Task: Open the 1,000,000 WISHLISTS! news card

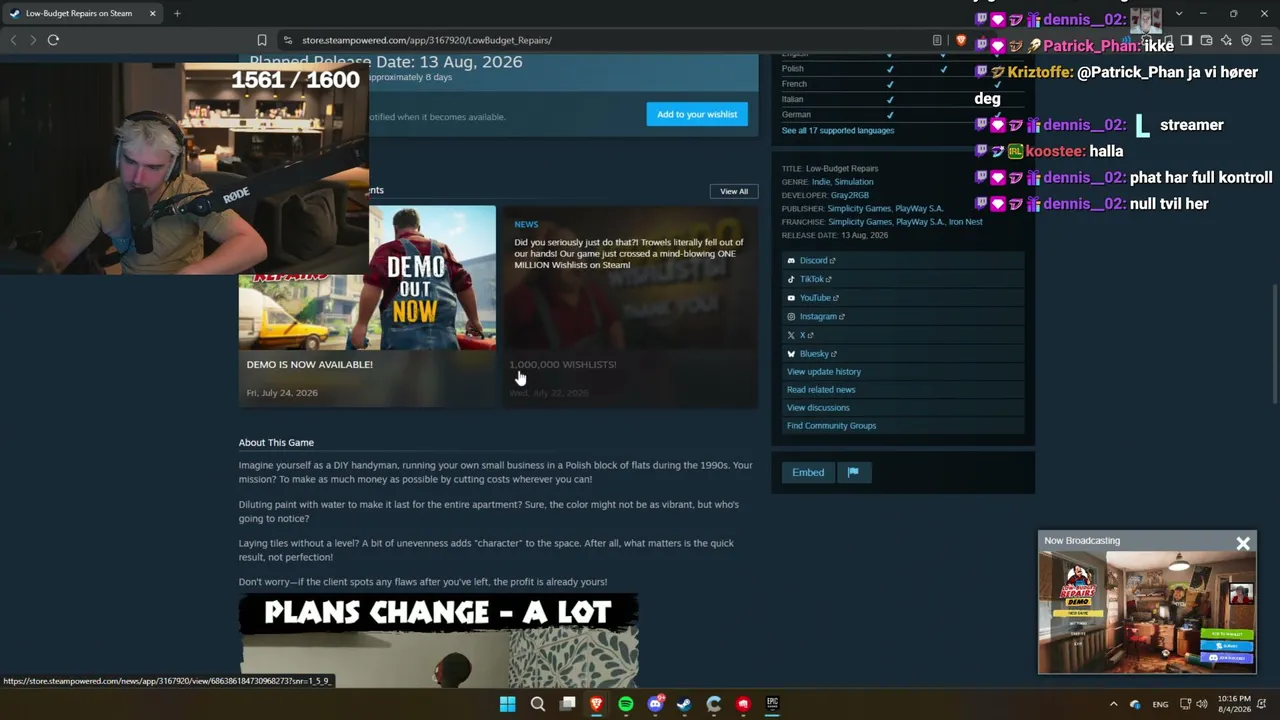Action: [x=630, y=306]
